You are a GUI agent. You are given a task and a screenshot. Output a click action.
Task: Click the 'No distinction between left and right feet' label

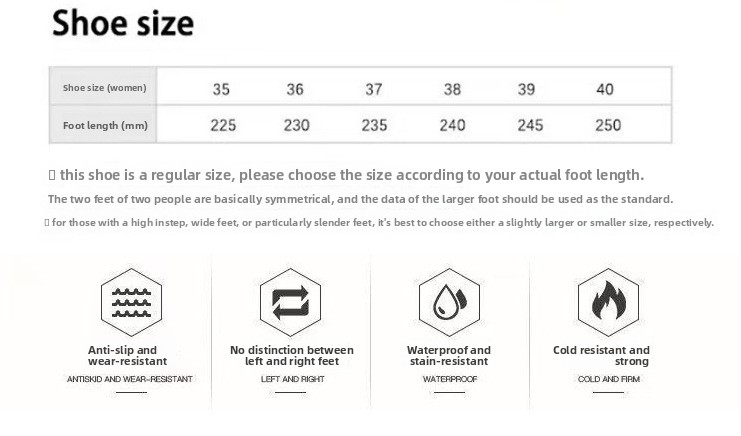pos(291,356)
